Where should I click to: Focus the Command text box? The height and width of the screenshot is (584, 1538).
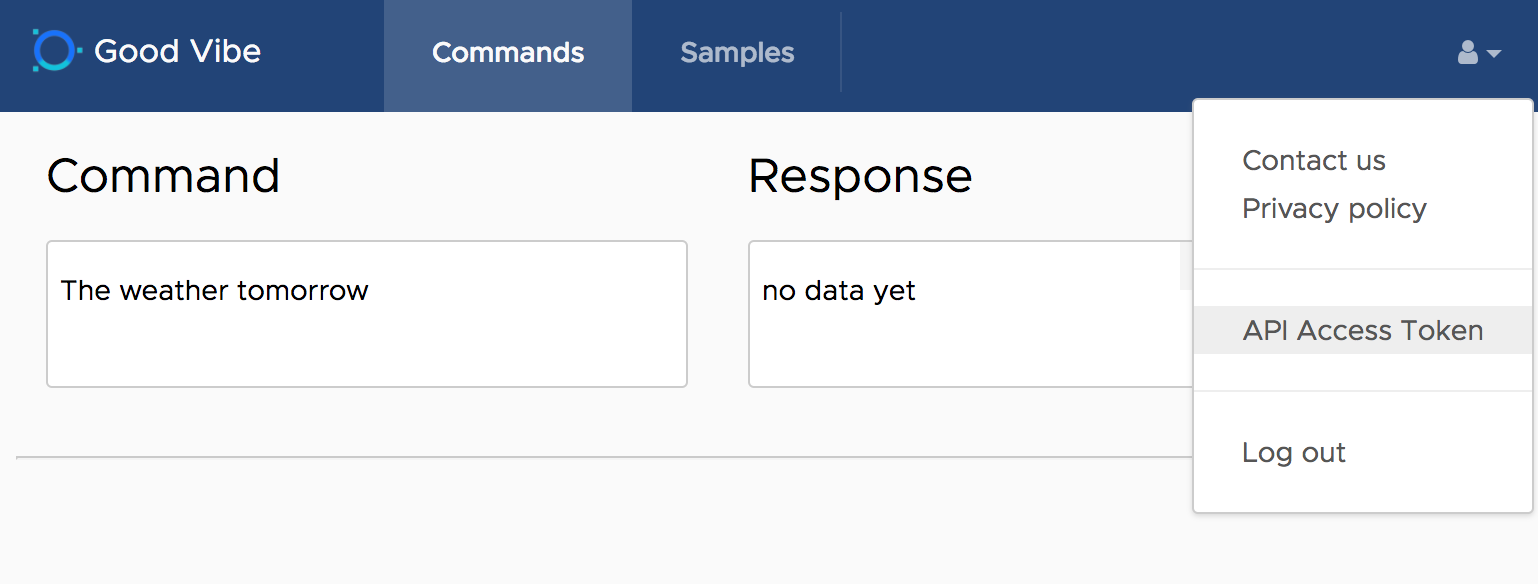point(366,340)
